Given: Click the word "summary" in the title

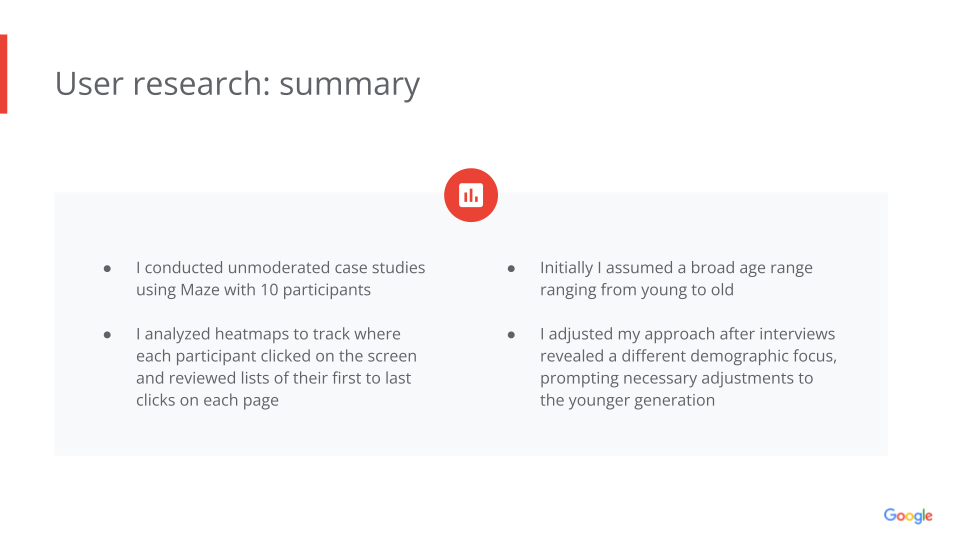Looking at the screenshot, I should [x=349, y=83].
